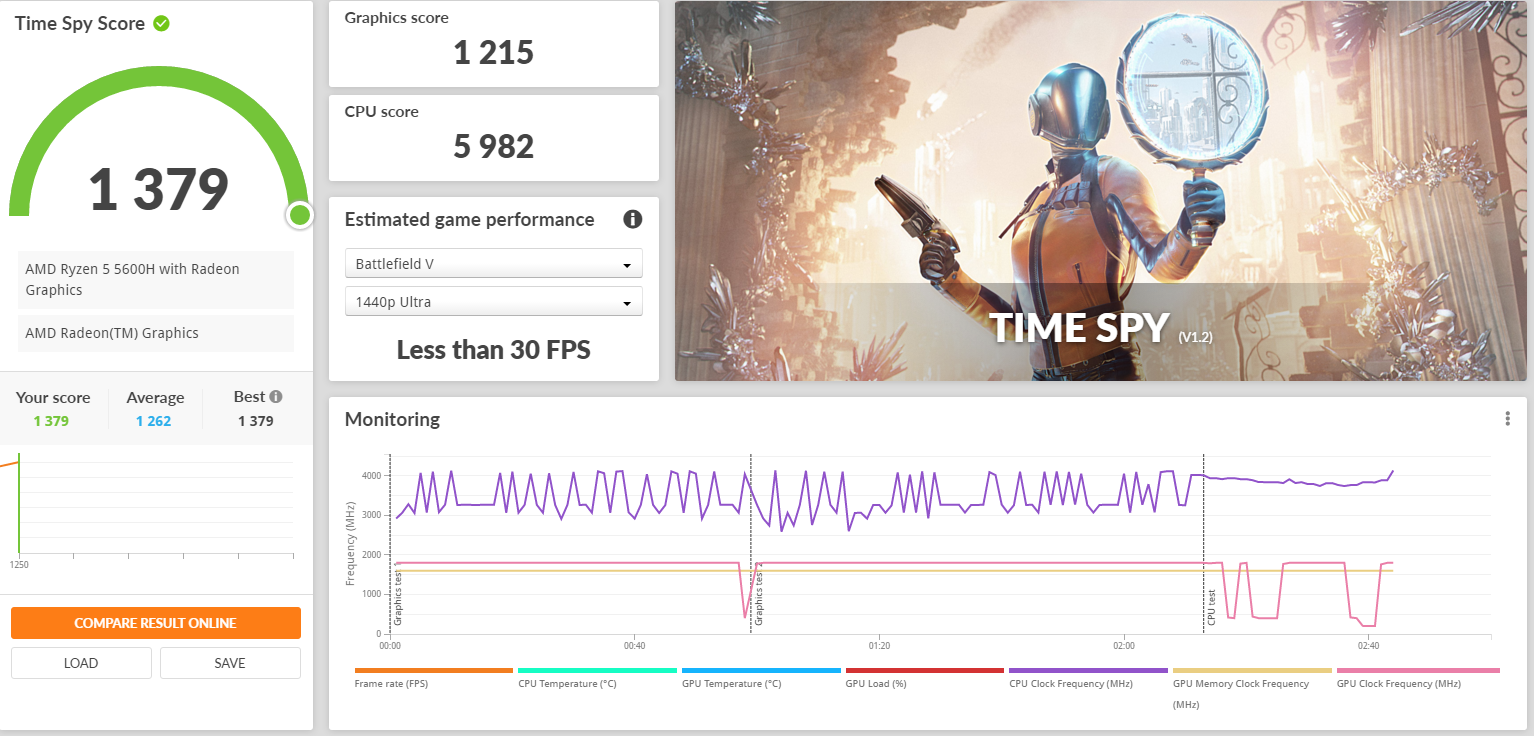Viewport: 1534px width, 736px height.
Task: Click the info icon next to Best score
Action: click(x=276, y=397)
